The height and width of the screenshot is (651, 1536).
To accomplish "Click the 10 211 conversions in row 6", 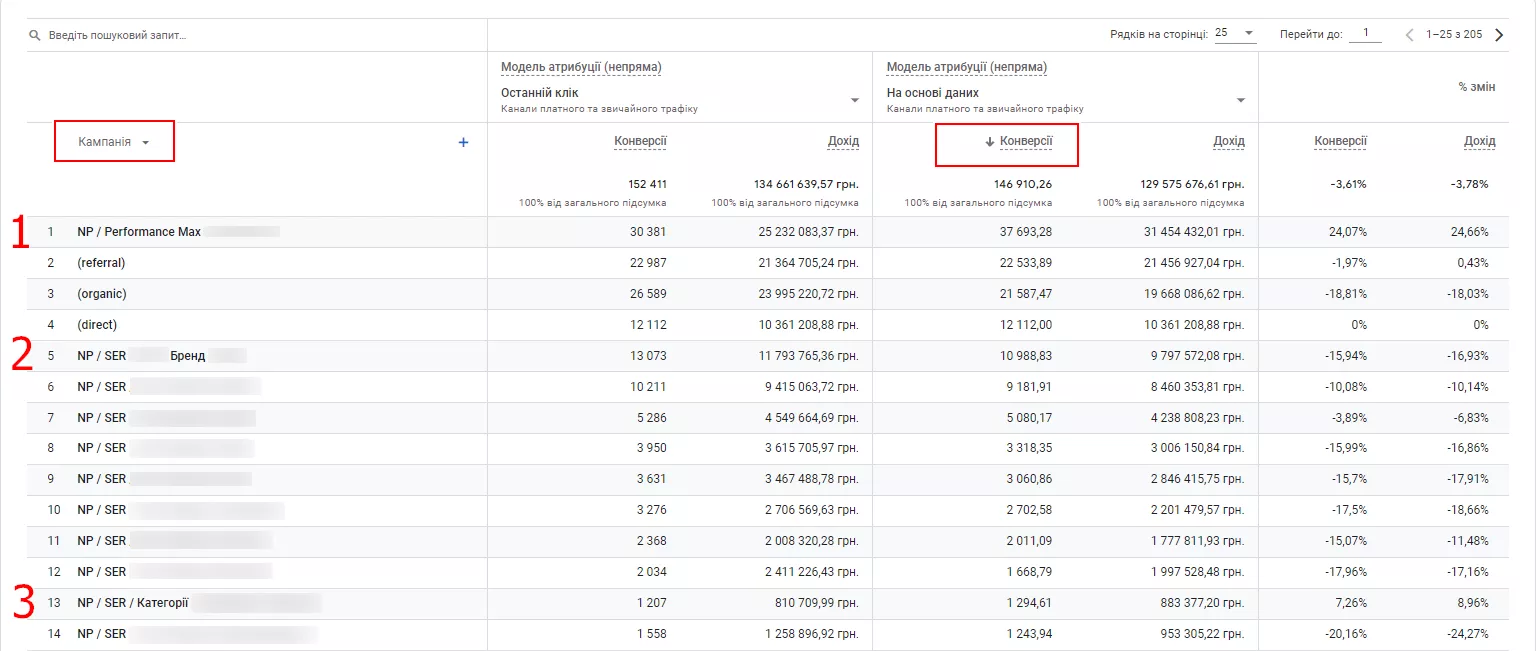I will click(648, 386).
